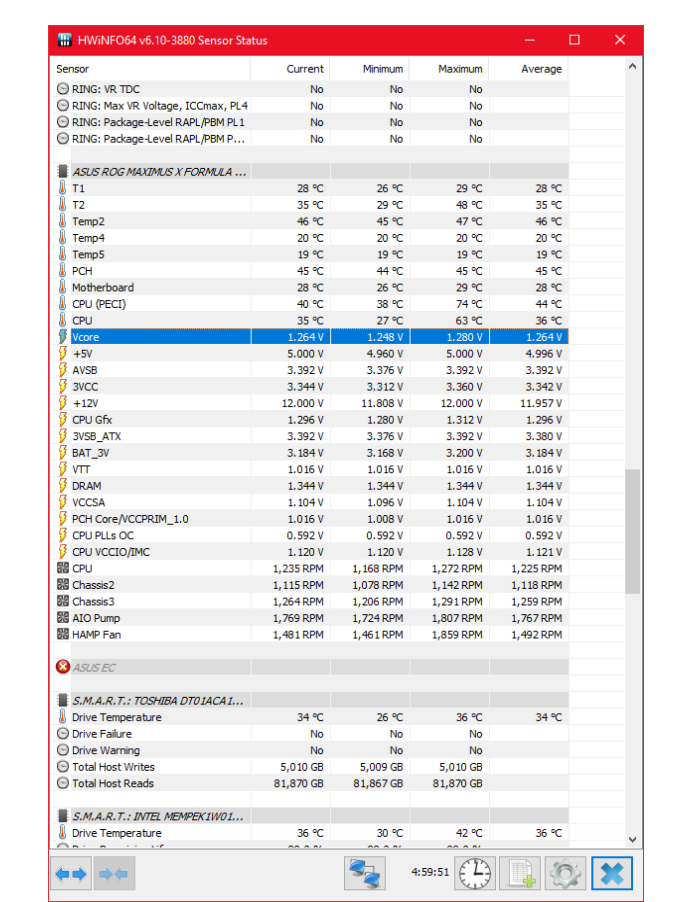The height and width of the screenshot is (902, 696).
Task: Click the drive icon beside S.M.A.R.T. TOSHIBA
Action: coord(63,700)
